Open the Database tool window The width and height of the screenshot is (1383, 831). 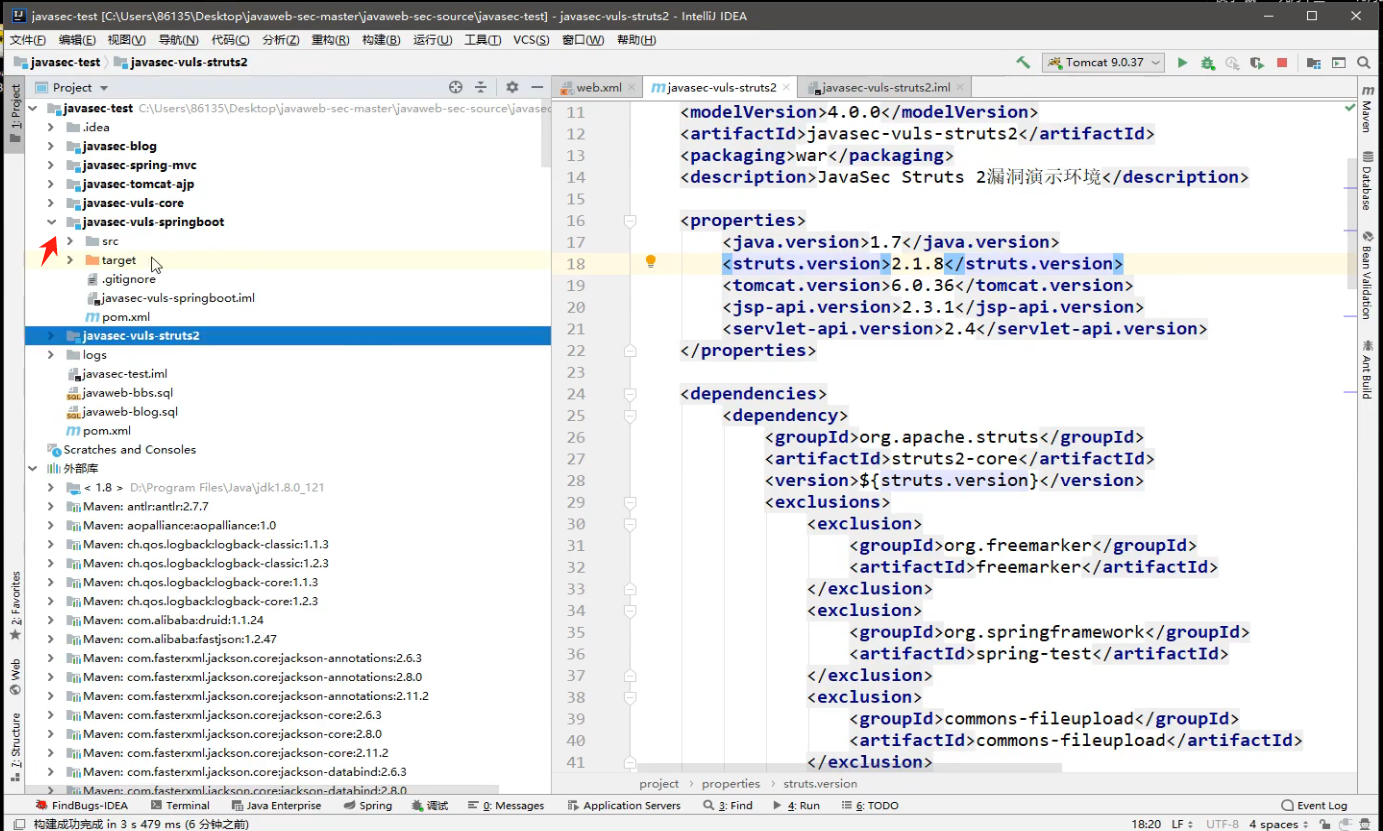1367,181
